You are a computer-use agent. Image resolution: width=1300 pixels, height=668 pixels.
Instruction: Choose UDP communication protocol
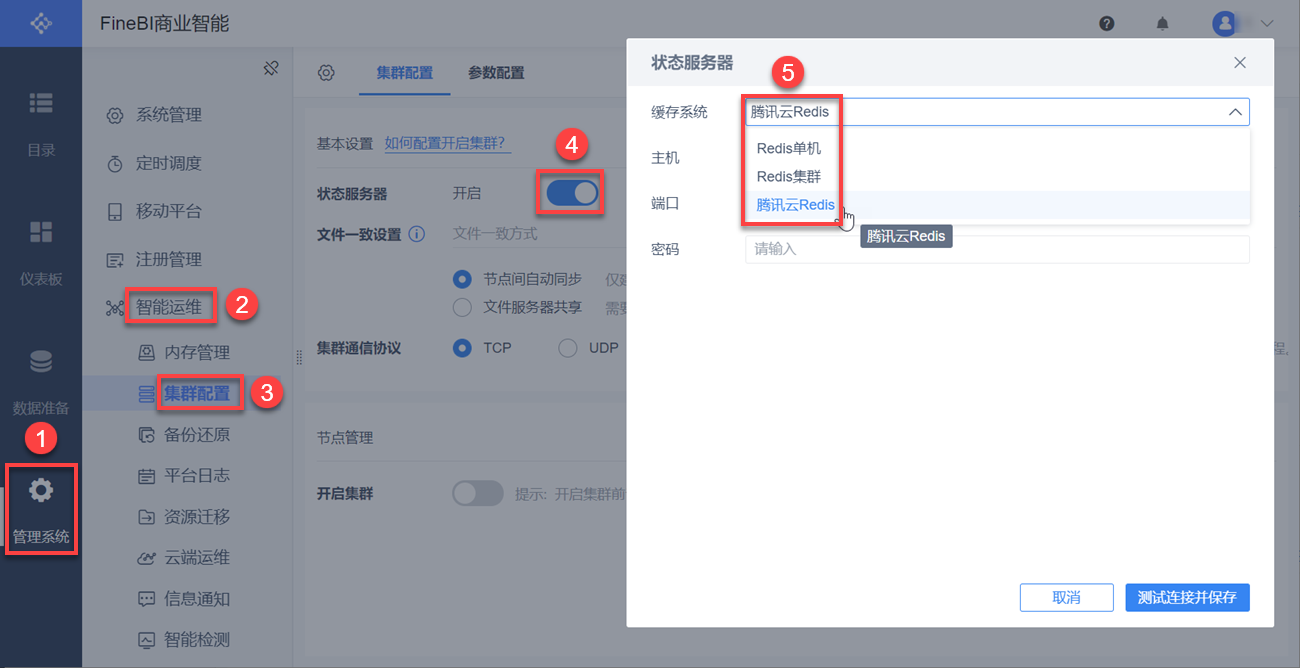(x=568, y=348)
